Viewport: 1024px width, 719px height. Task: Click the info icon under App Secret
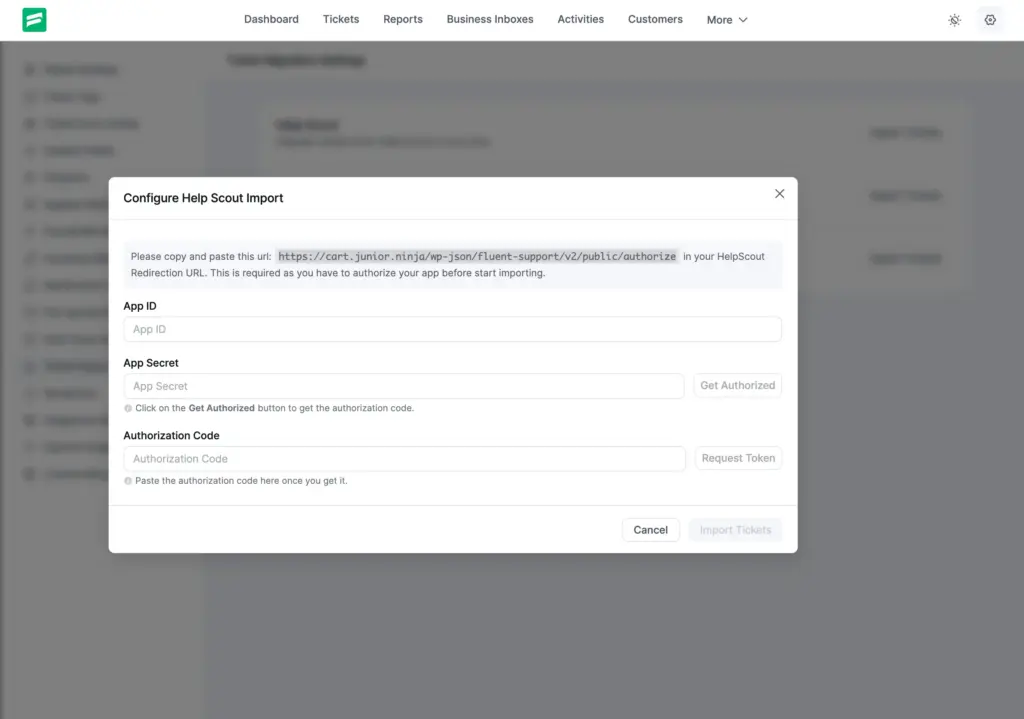pyautogui.click(x=128, y=408)
